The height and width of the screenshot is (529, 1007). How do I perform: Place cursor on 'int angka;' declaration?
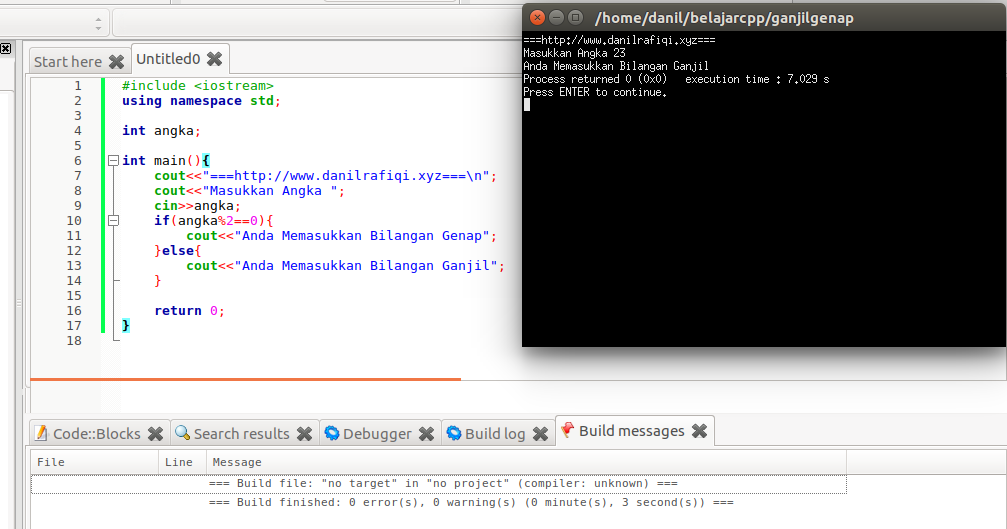tap(161, 131)
